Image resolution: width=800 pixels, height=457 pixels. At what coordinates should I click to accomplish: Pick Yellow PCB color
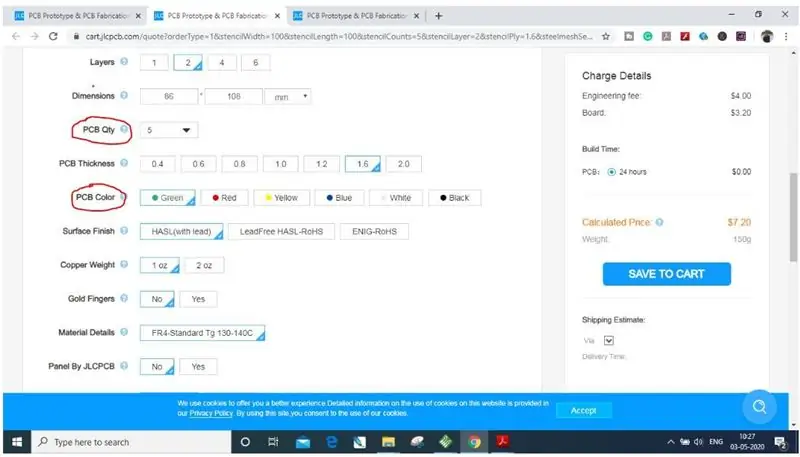click(x=282, y=198)
